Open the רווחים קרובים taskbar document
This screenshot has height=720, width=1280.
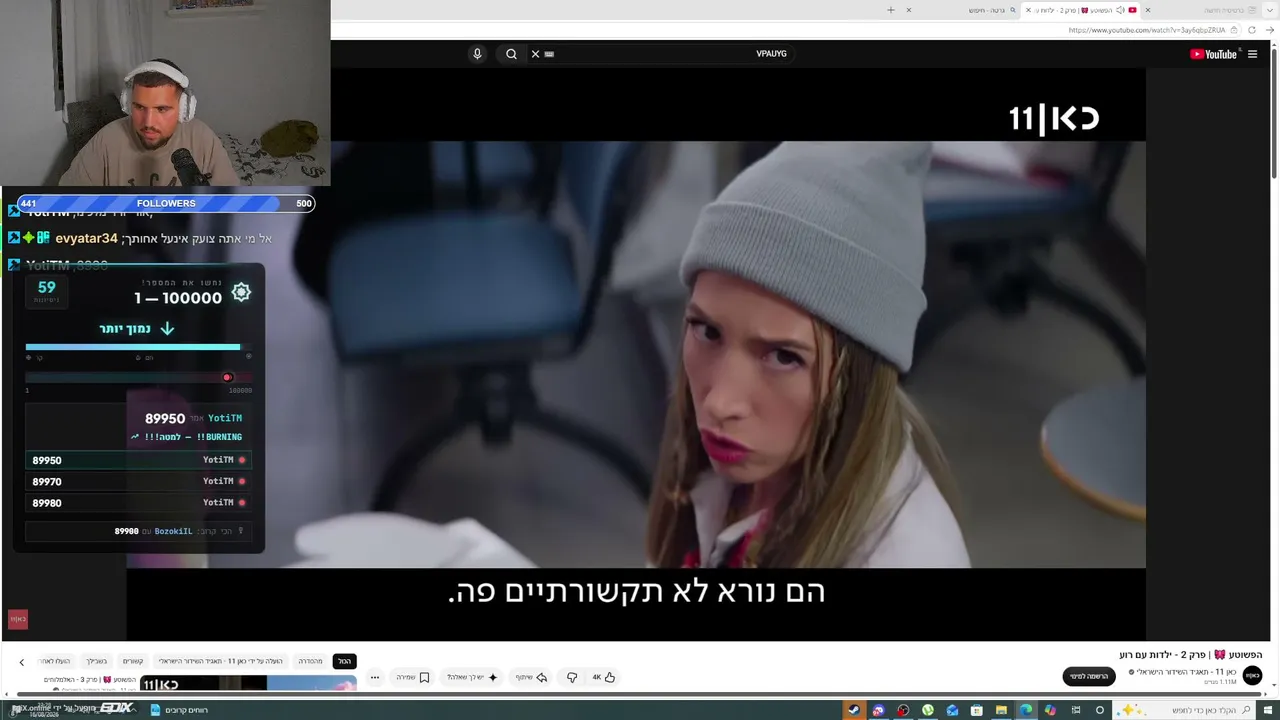[x=179, y=710]
